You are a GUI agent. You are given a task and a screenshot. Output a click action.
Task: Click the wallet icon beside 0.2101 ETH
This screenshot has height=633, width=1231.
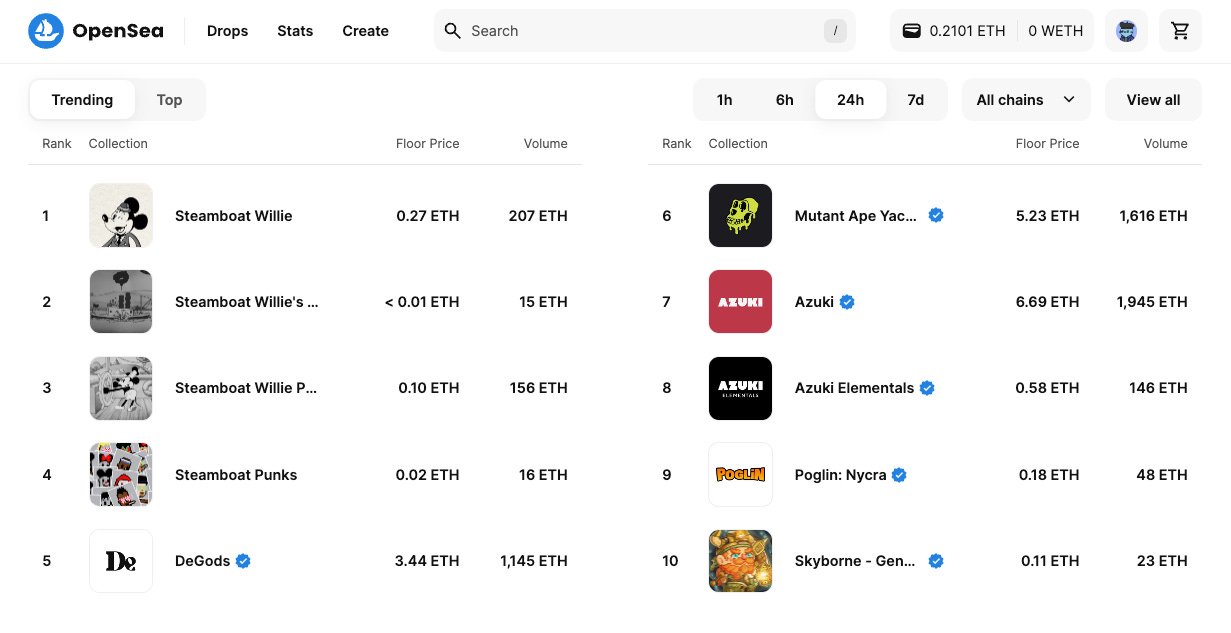[x=911, y=31]
